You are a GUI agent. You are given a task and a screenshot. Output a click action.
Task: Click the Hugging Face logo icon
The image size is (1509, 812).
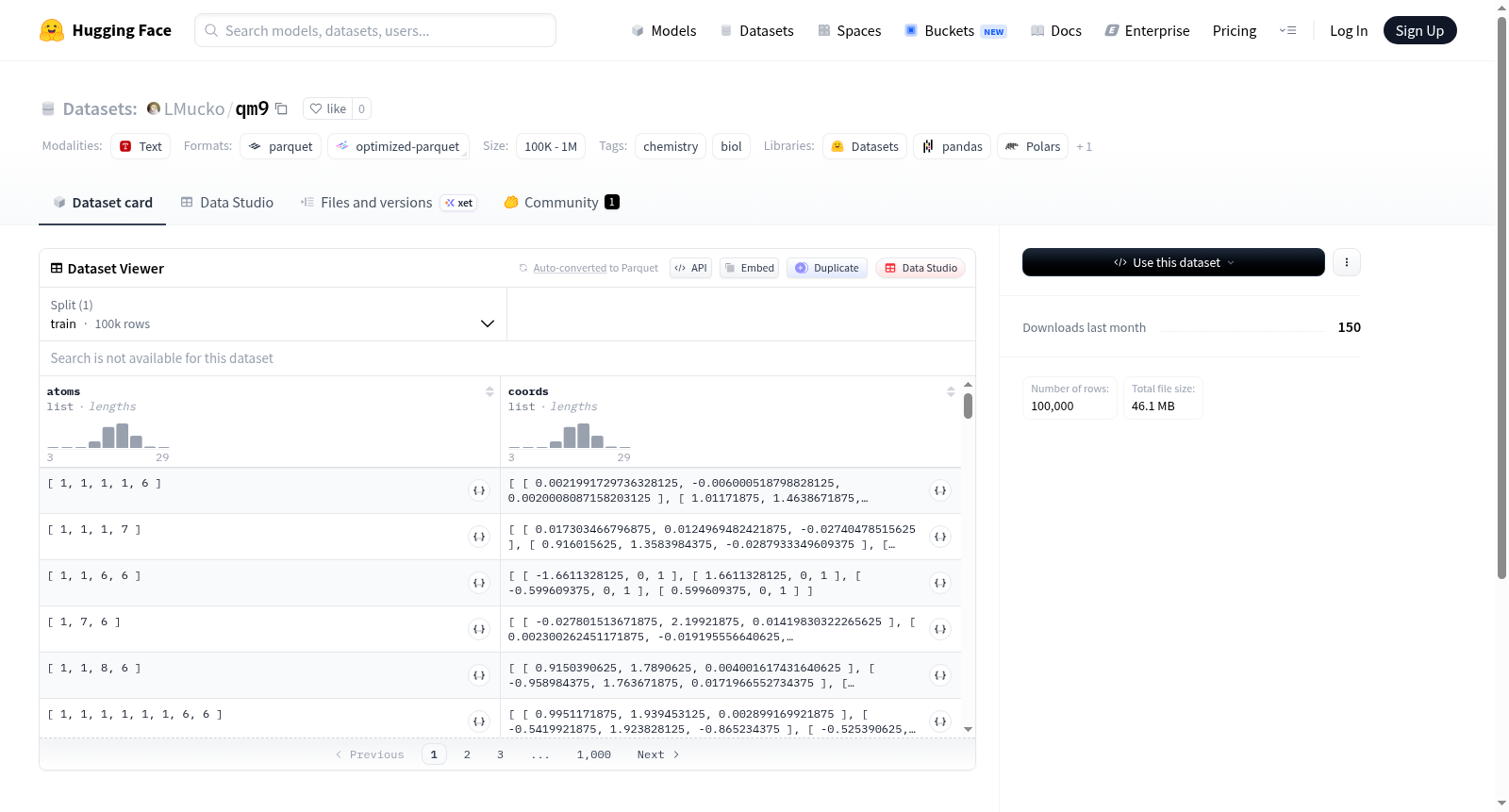click(x=52, y=30)
